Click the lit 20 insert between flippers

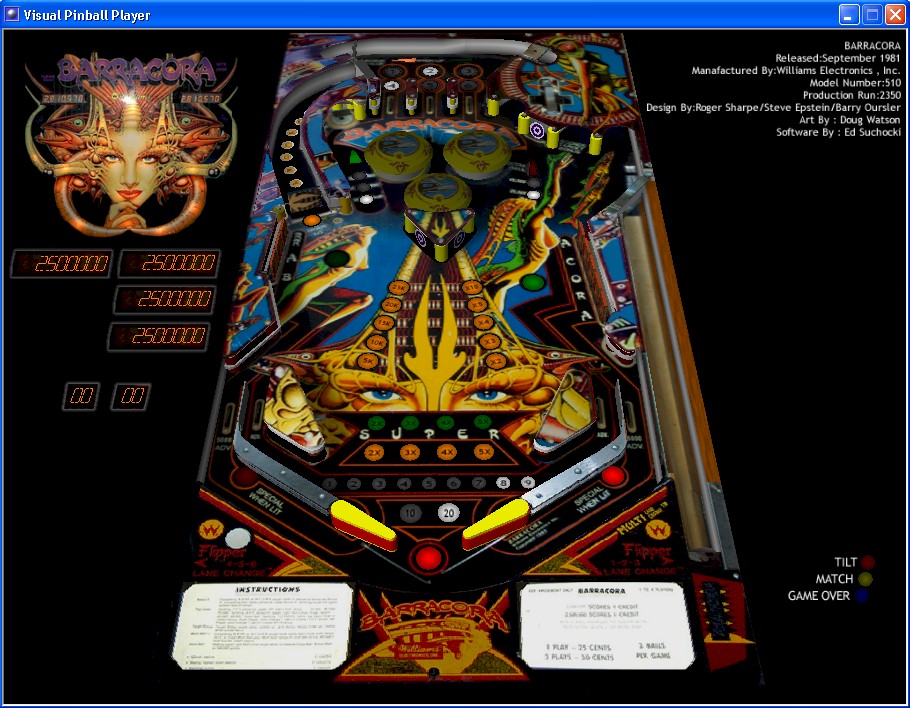[x=449, y=512]
